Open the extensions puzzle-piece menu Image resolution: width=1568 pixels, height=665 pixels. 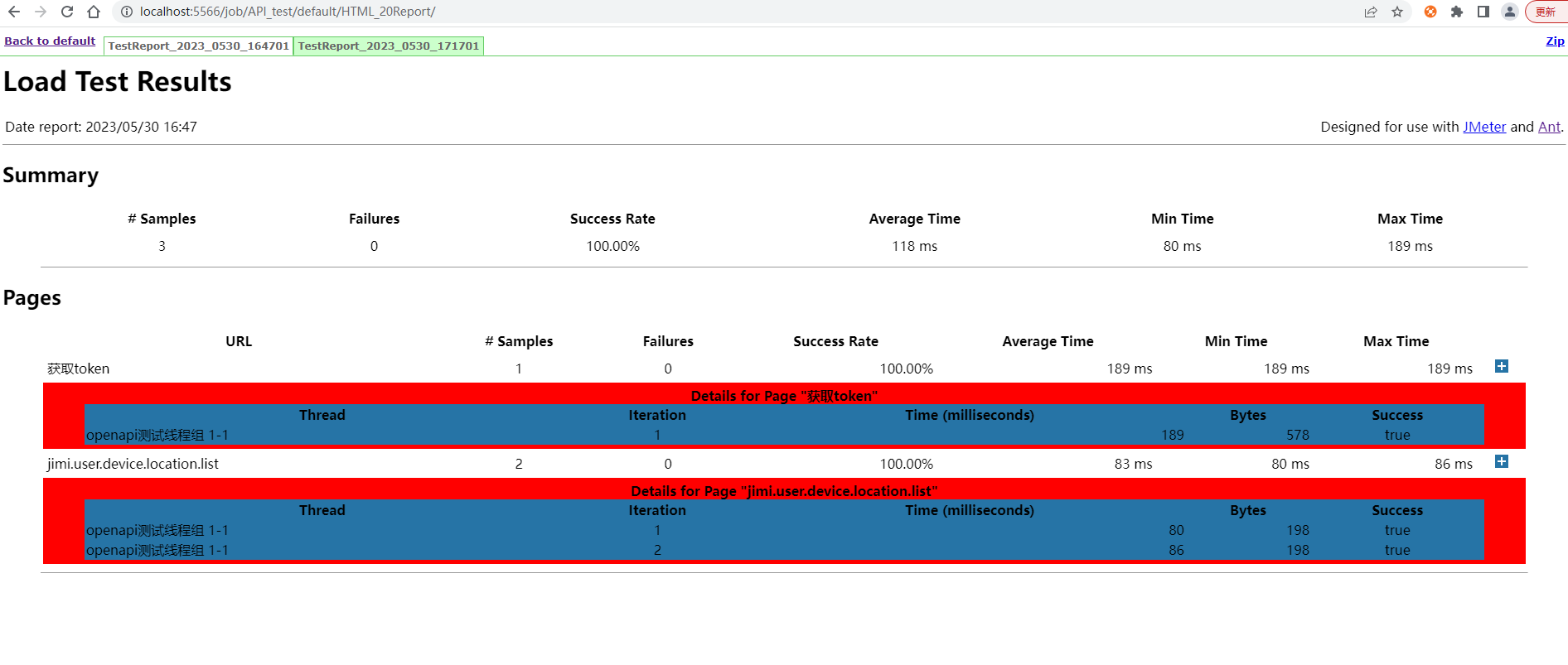(1457, 12)
